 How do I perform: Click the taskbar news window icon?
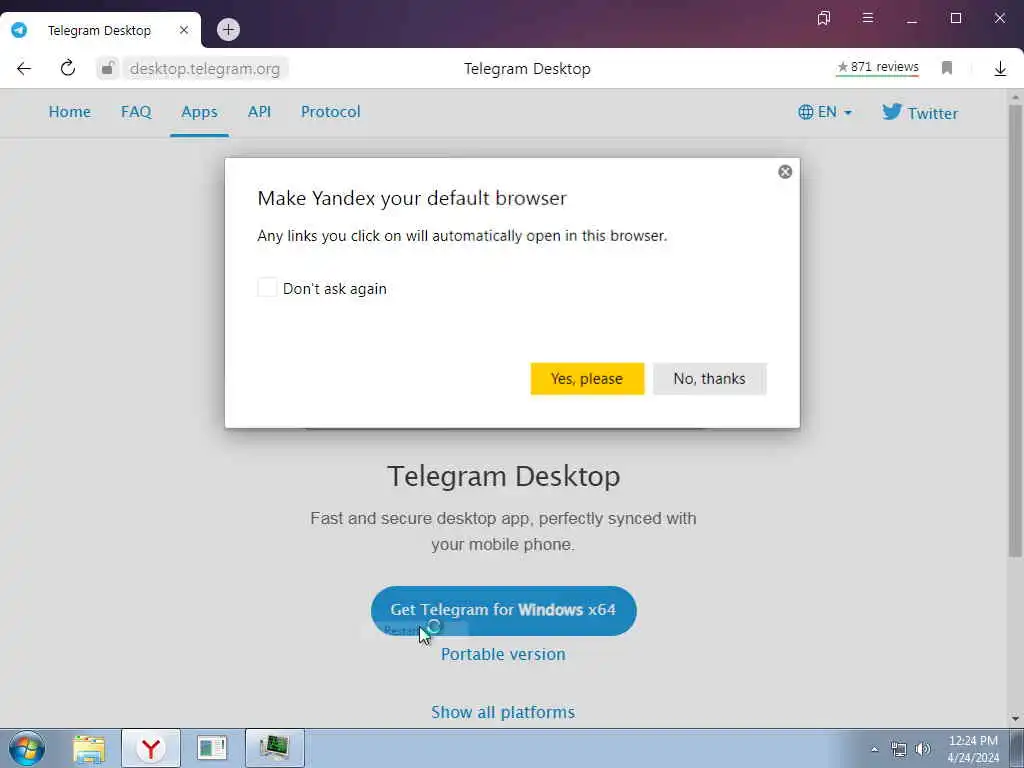coord(212,748)
